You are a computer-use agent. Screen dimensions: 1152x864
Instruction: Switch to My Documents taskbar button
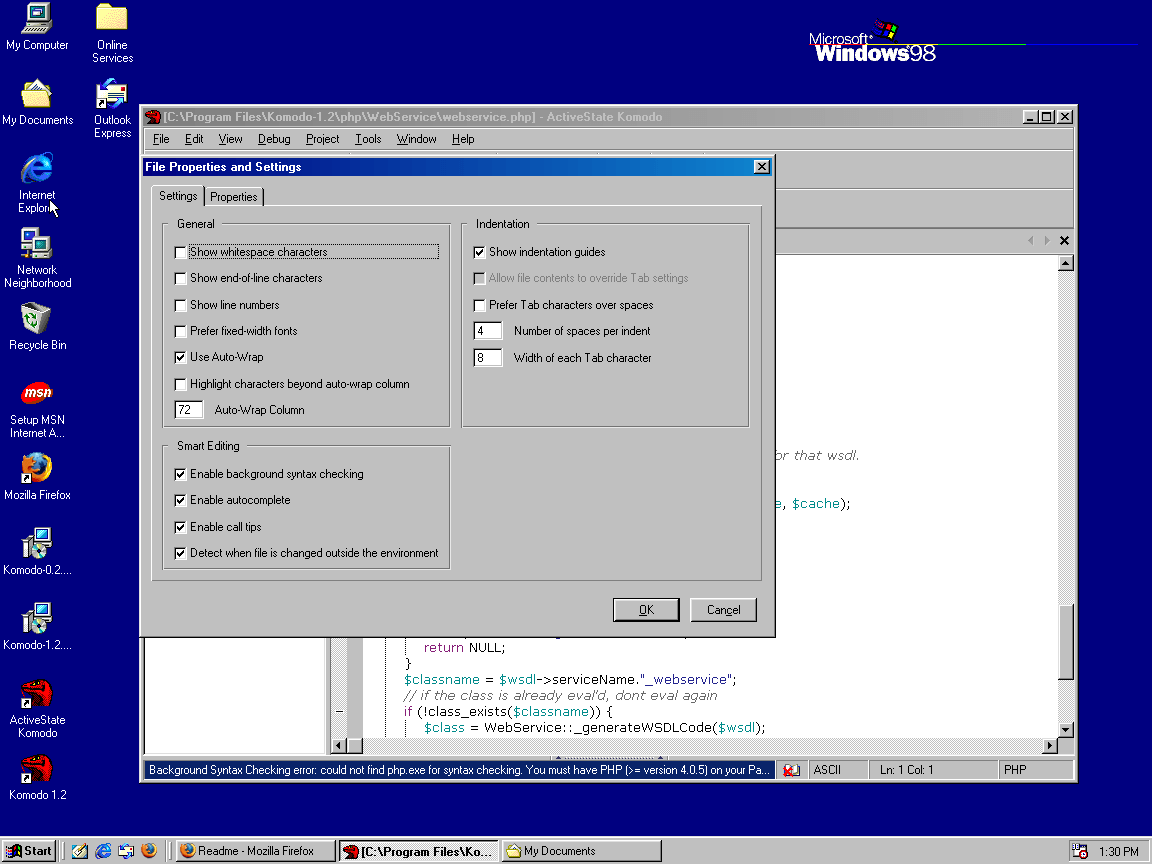pos(581,851)
